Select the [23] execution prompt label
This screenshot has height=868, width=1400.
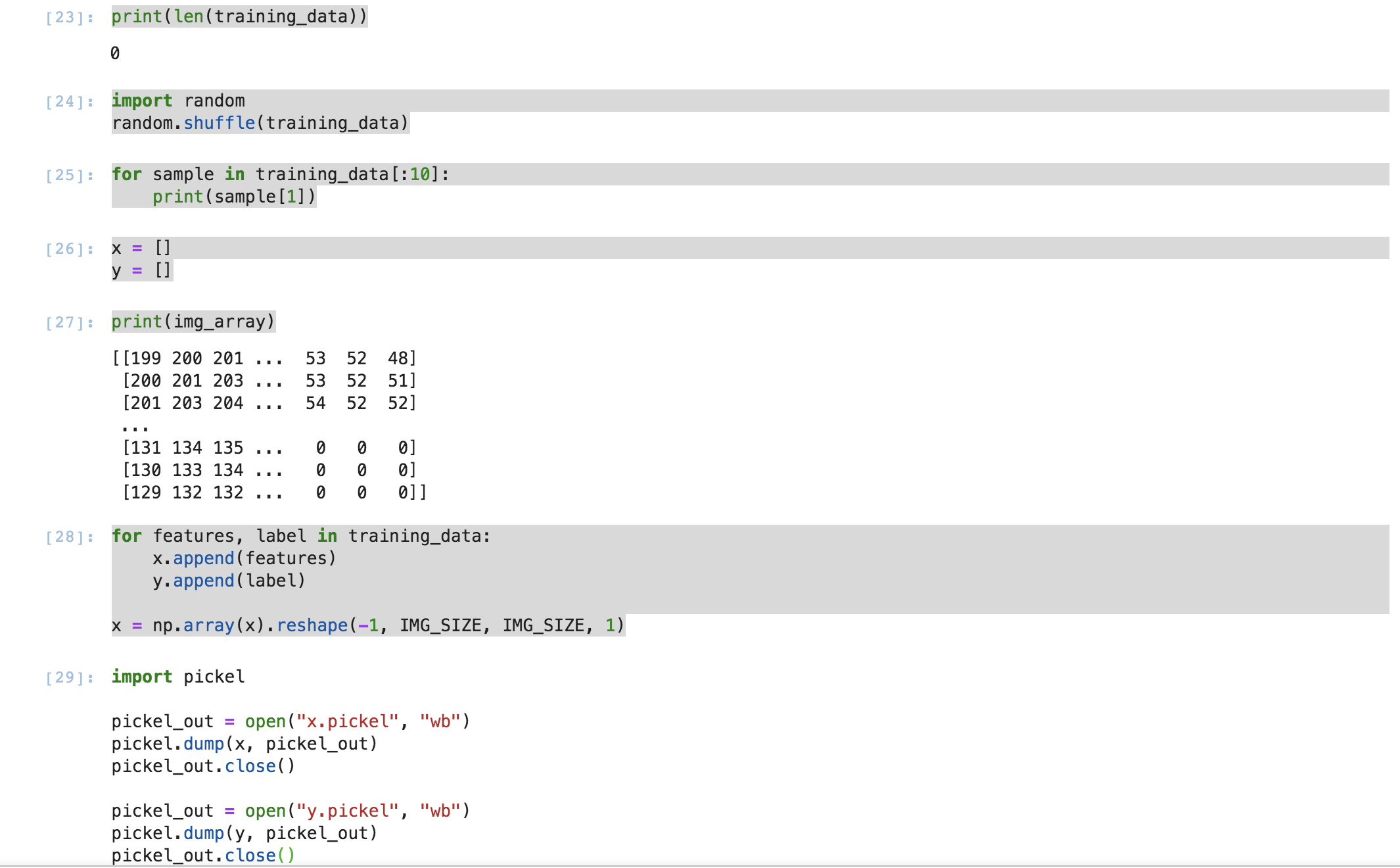(x=69, y=18)
